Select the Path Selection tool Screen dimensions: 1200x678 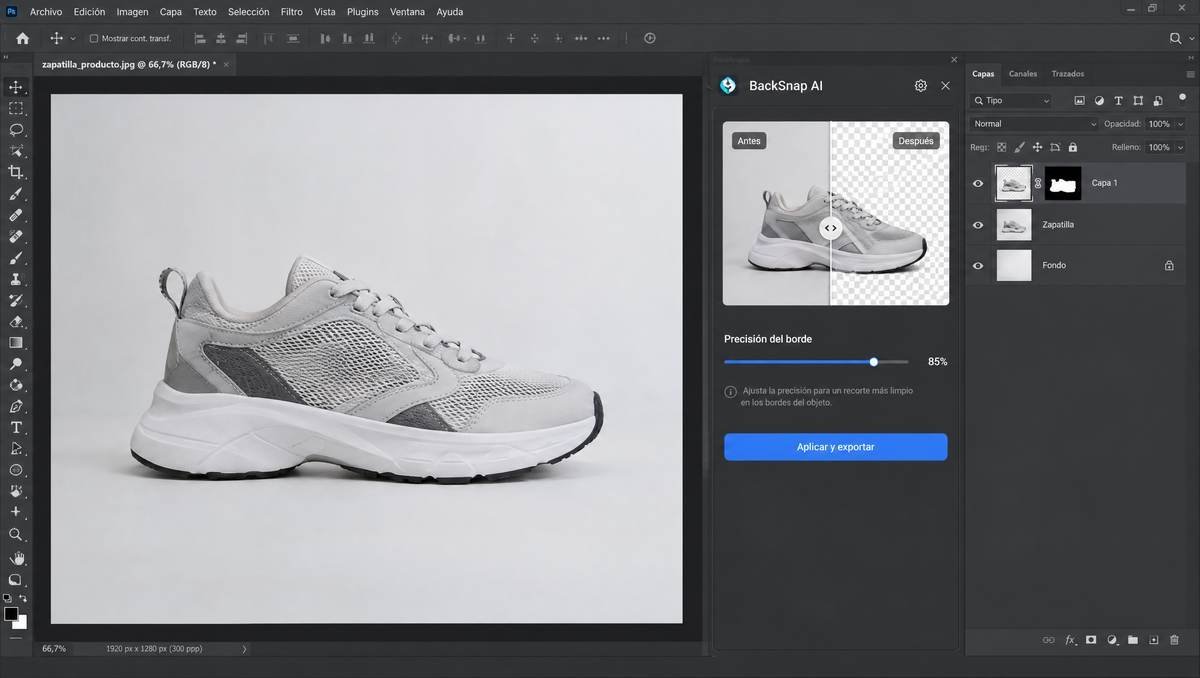[x=16, y=449]
